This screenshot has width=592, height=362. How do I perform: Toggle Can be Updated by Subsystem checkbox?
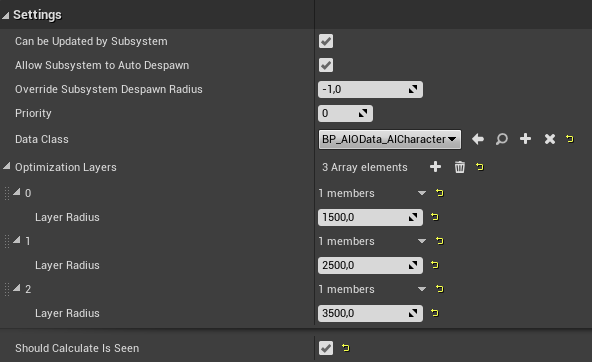[x=326, y=41]
